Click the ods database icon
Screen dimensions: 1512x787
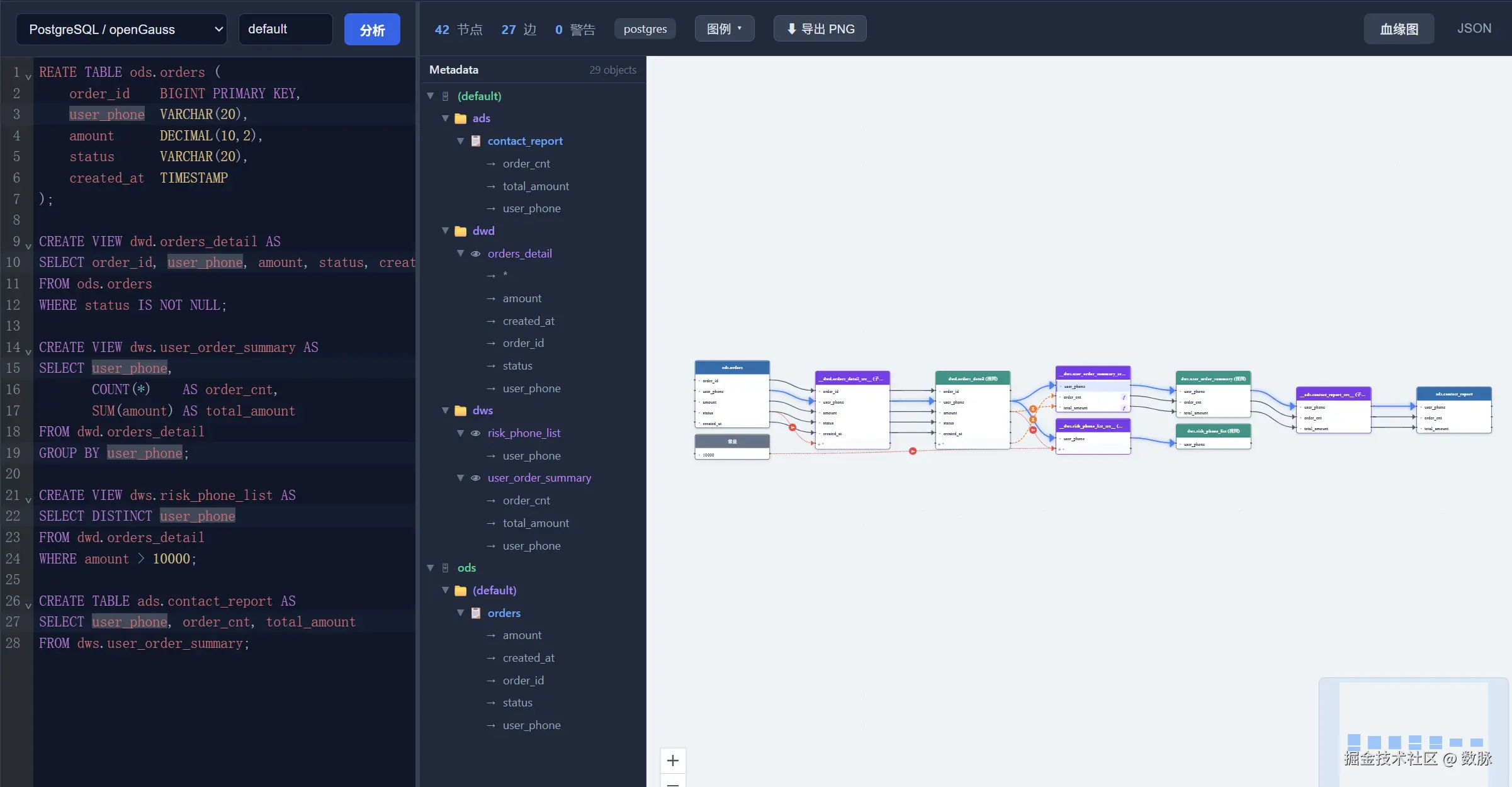pos(446,568)
